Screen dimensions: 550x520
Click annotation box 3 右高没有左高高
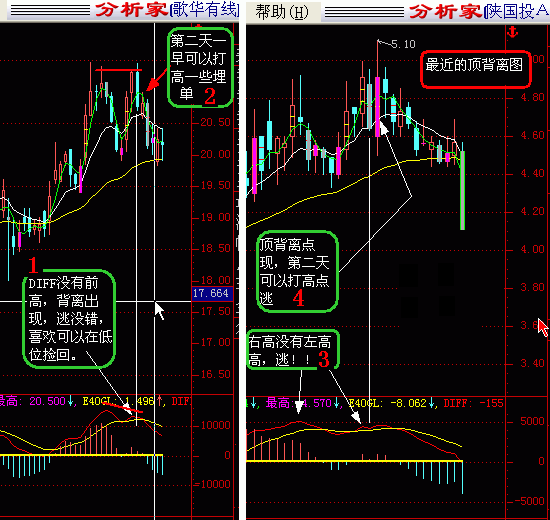293,349
